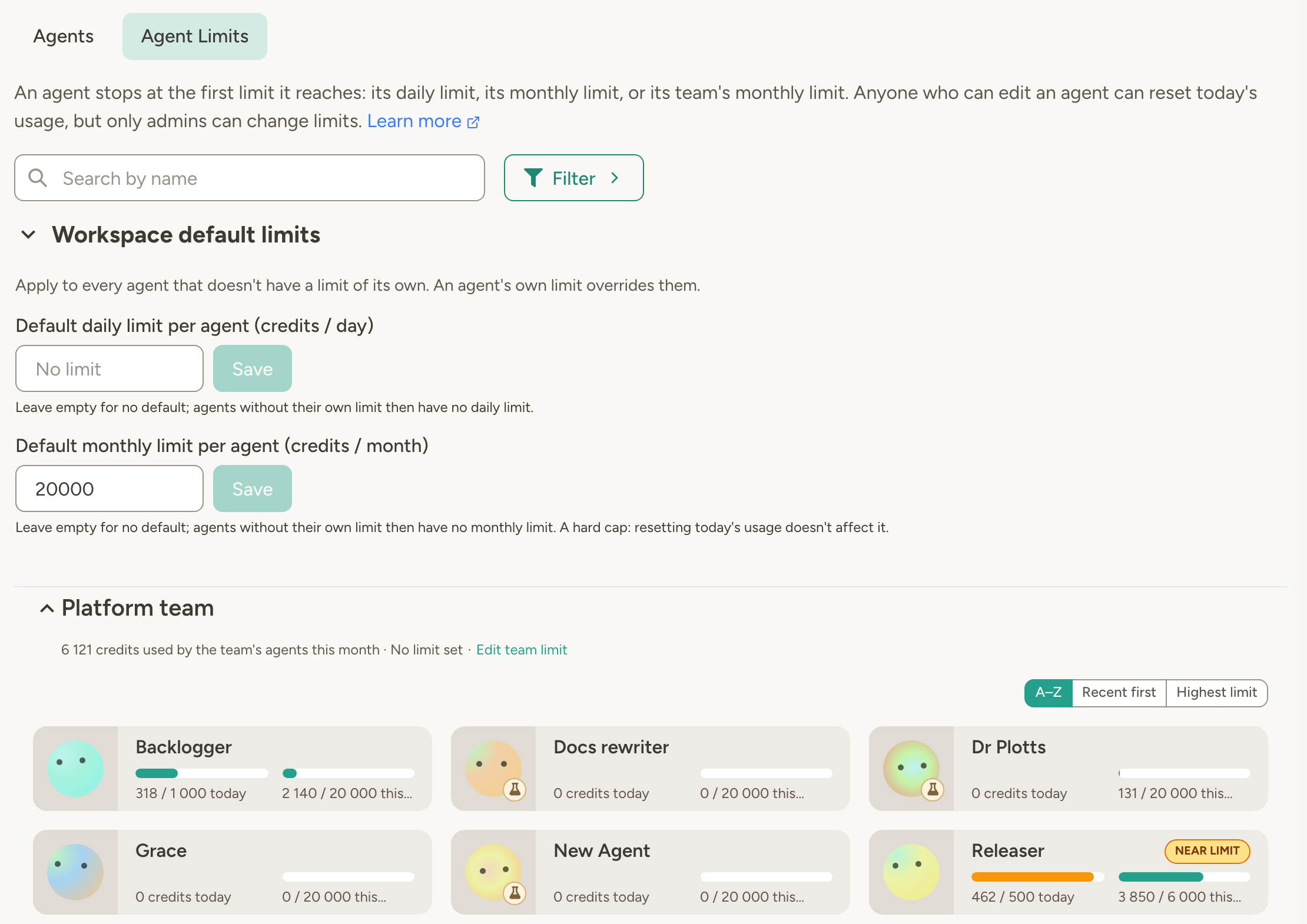Click the Backlogger agent name
Screen dimensions: 1307x924
click(x=184, y=747)
